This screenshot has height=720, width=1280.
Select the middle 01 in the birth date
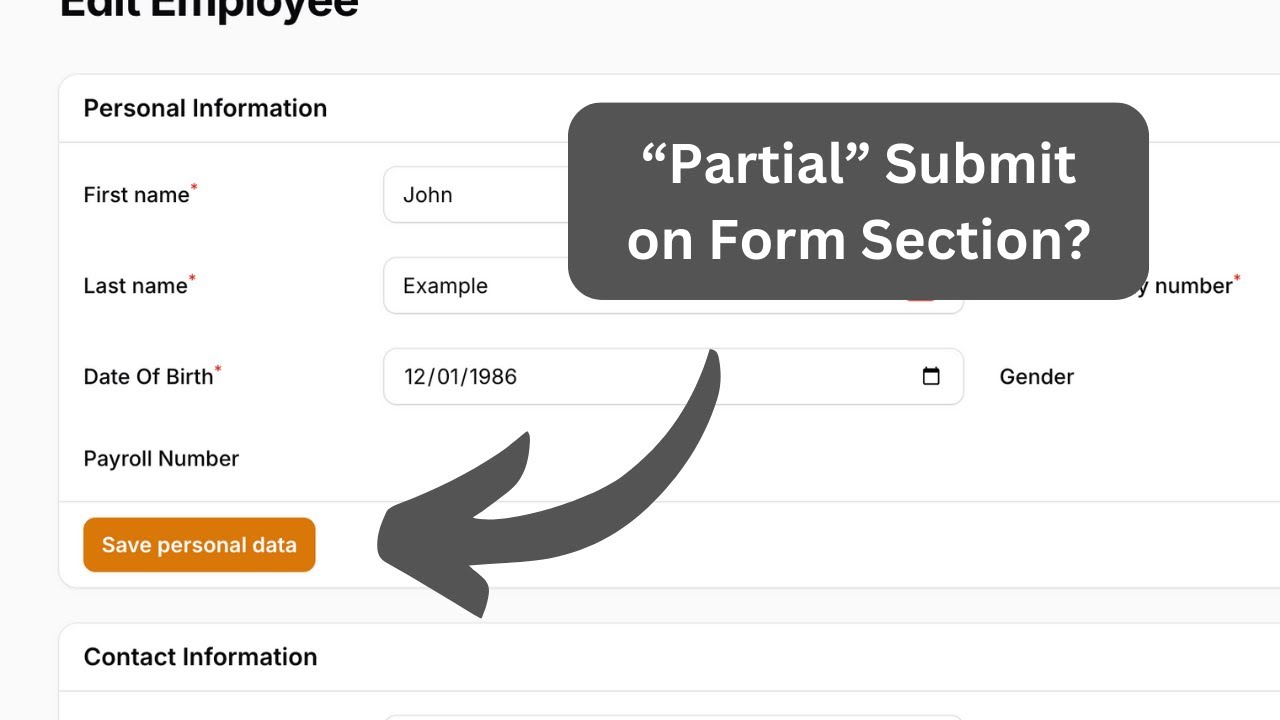click(447, 377)
